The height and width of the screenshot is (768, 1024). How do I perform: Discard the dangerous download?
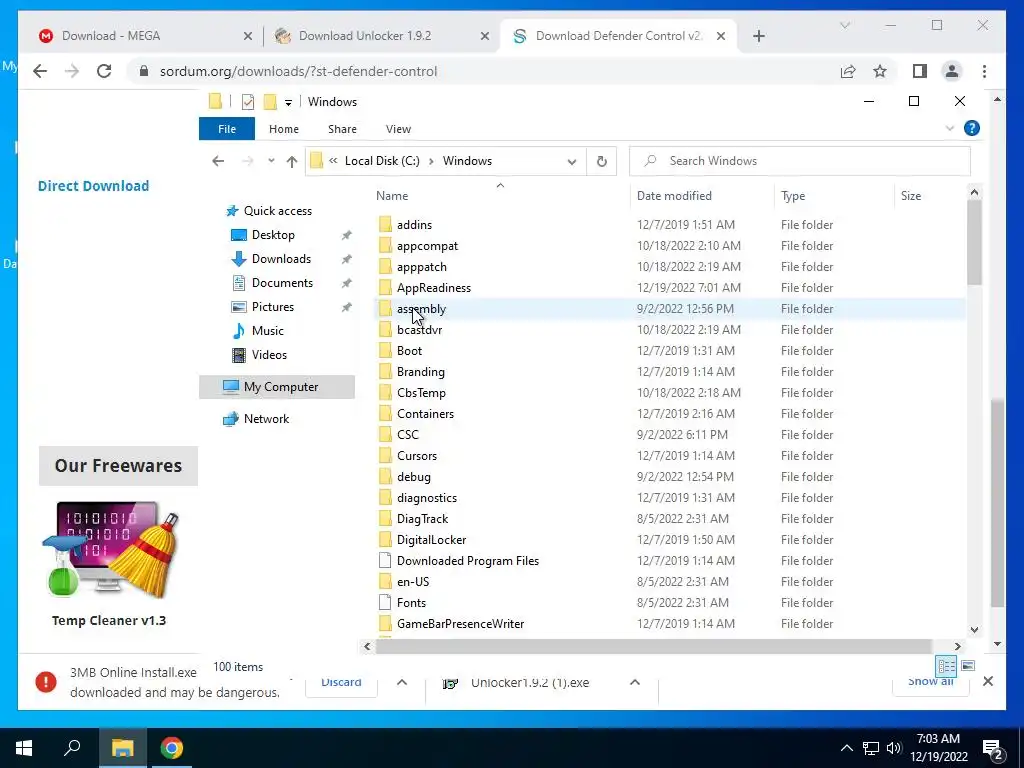[341, 682]
